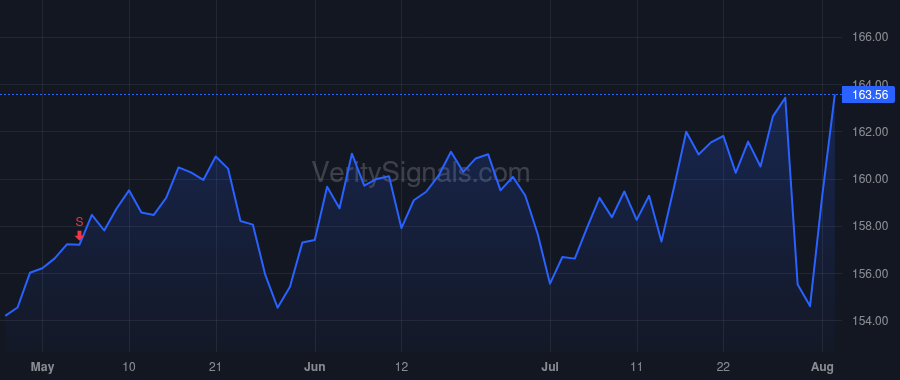Click the Aug date axis label
The image size is (900, 380).
coord(823,367)
